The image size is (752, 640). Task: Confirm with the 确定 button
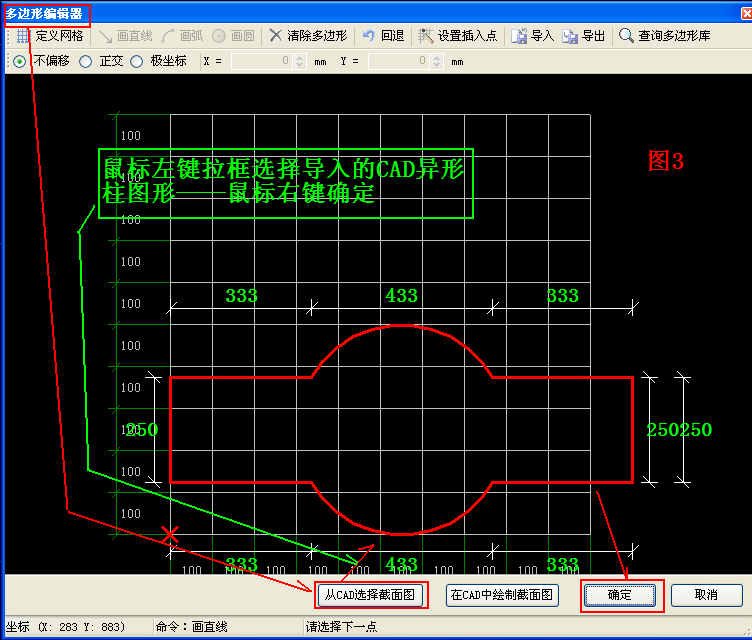click(x=620, y=595)
